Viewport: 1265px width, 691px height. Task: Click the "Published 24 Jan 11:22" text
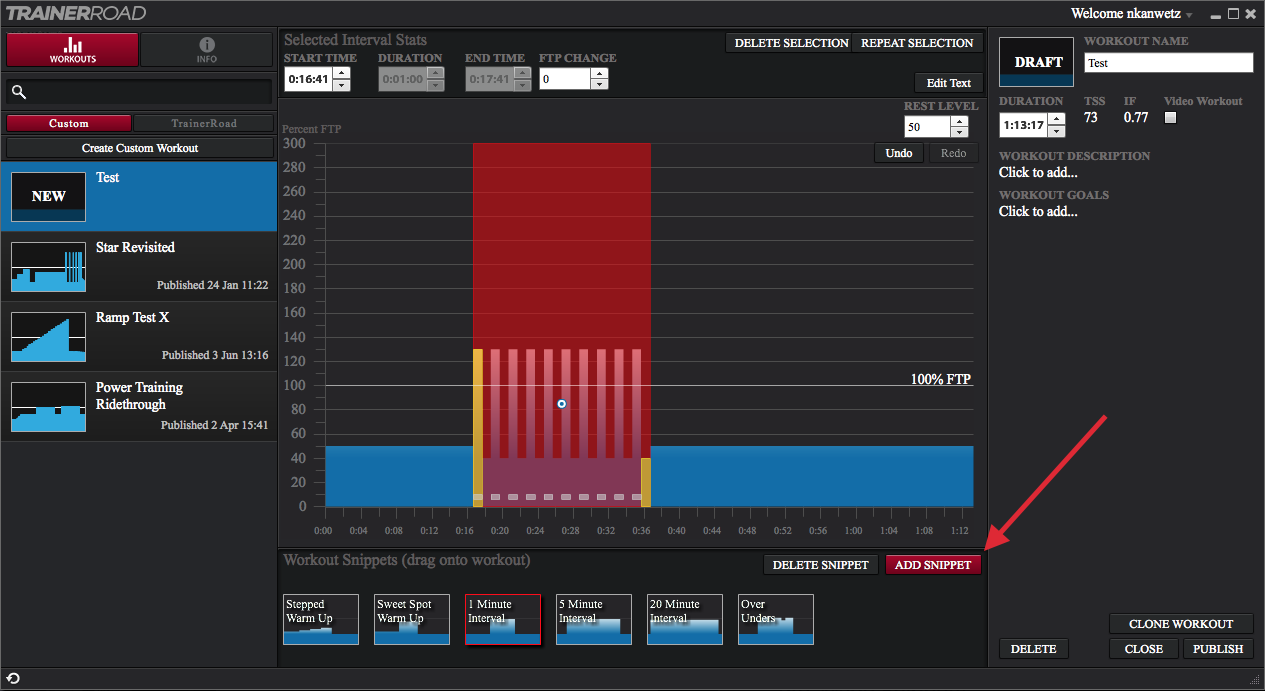(212, 285)
